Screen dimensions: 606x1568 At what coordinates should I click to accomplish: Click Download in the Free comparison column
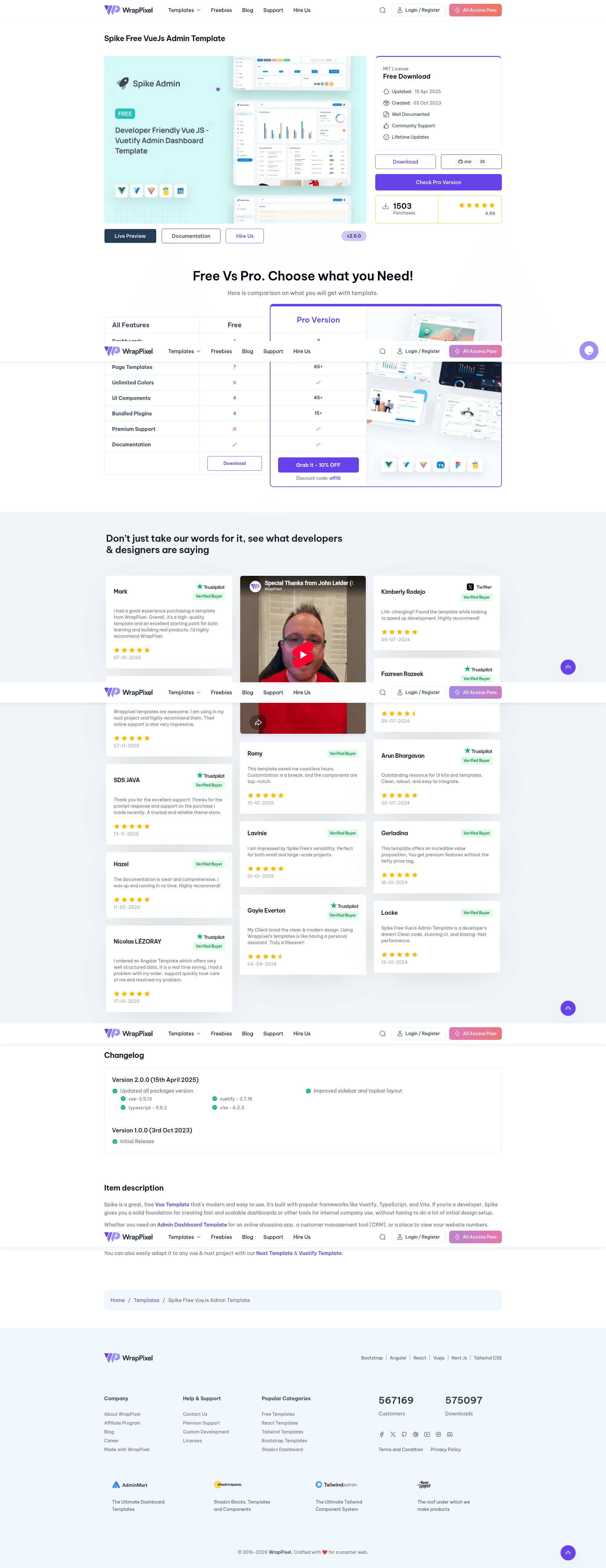[234, 463]
